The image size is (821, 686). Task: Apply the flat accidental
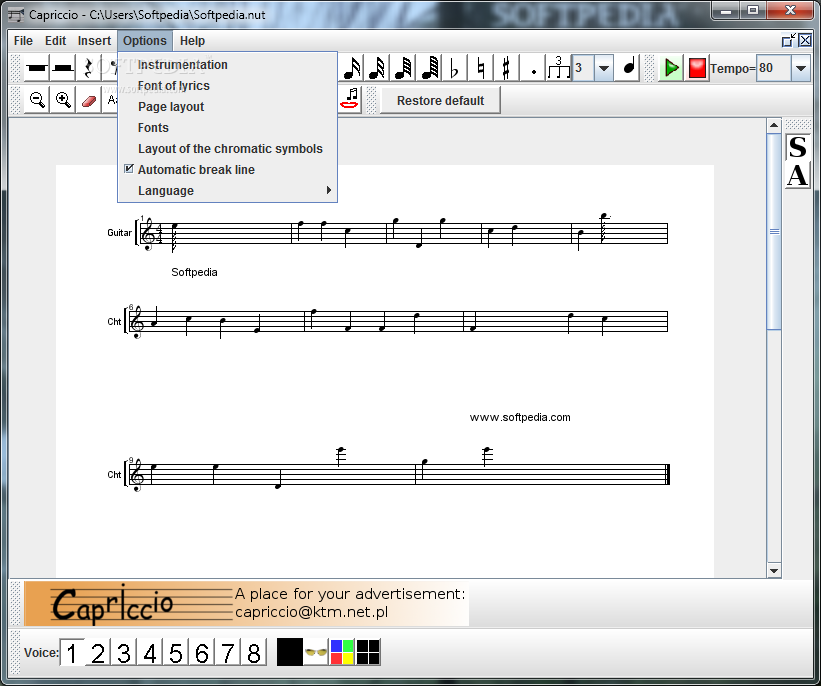(x=454, y=68)
